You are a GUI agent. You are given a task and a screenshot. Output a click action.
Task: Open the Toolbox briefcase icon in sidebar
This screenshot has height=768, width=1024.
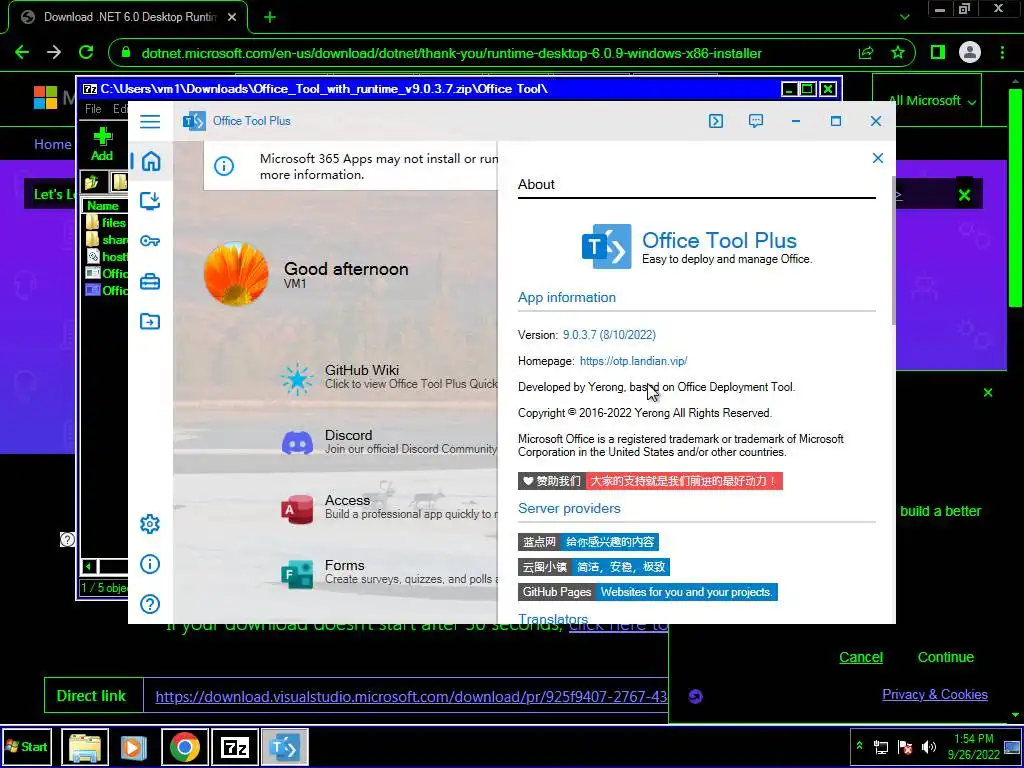[150, 281]
